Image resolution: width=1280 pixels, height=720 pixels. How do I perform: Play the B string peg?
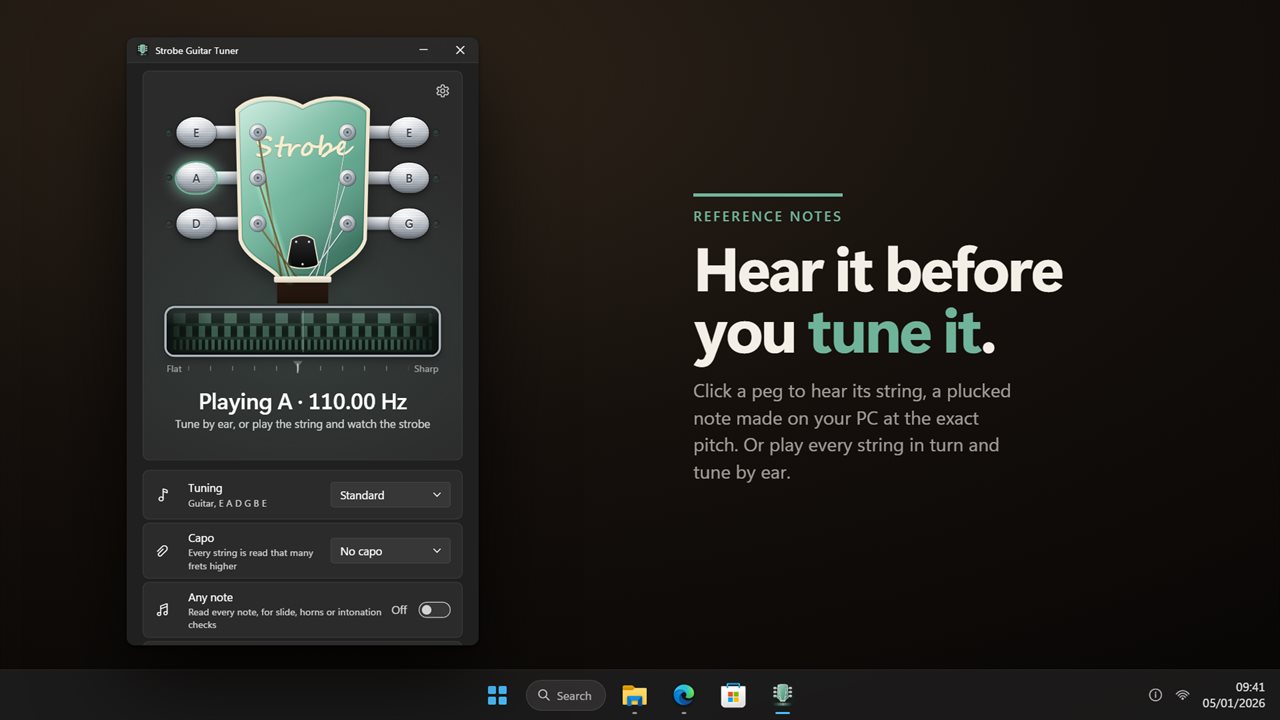pyautogui.click(x=408, y=178)
